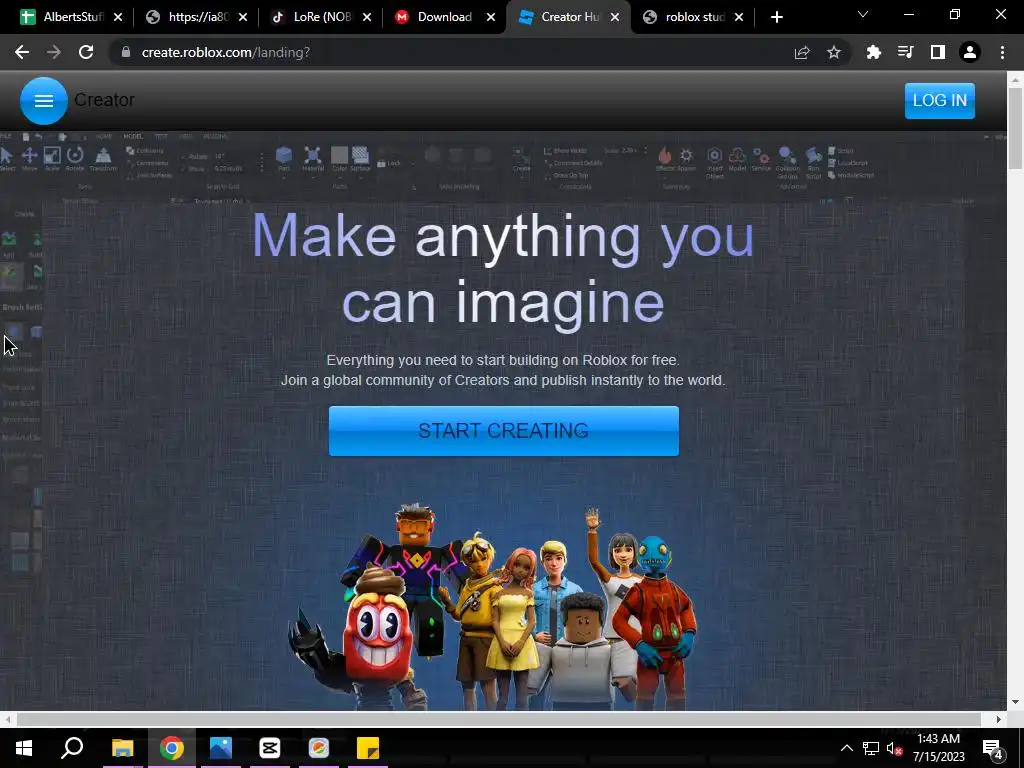Open File Explorer from the taskbar
This screenshot has width=1024, height=768.
[122, 748]
